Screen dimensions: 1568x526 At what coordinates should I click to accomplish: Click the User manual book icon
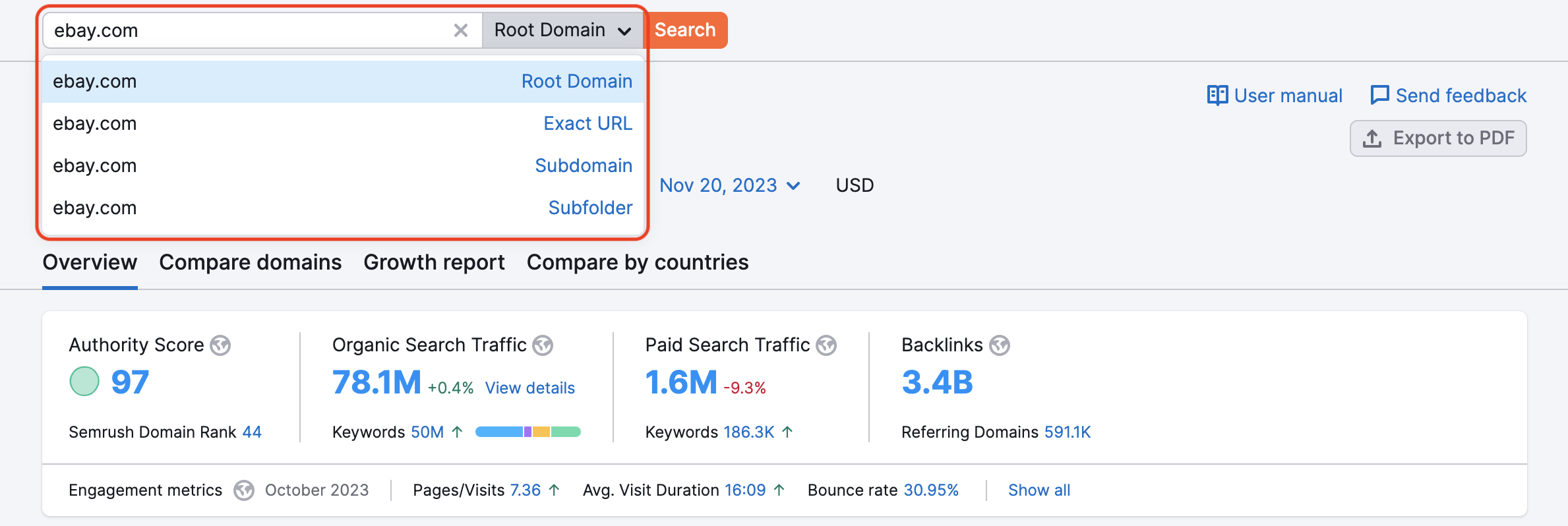point(1217,96)
